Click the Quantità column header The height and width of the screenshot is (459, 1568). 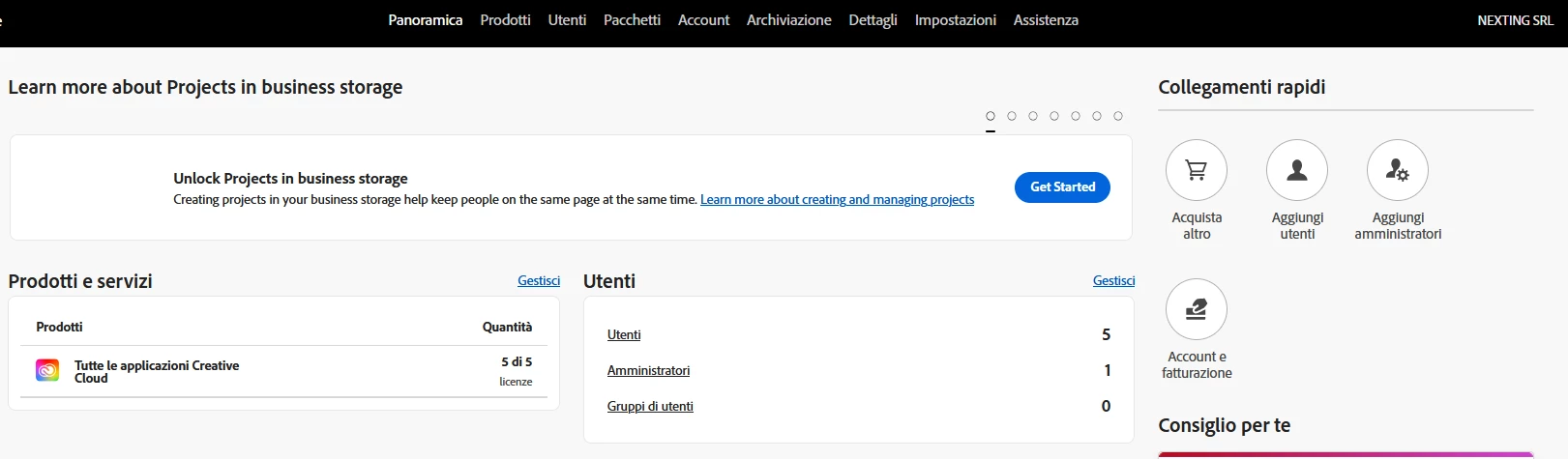507,328
